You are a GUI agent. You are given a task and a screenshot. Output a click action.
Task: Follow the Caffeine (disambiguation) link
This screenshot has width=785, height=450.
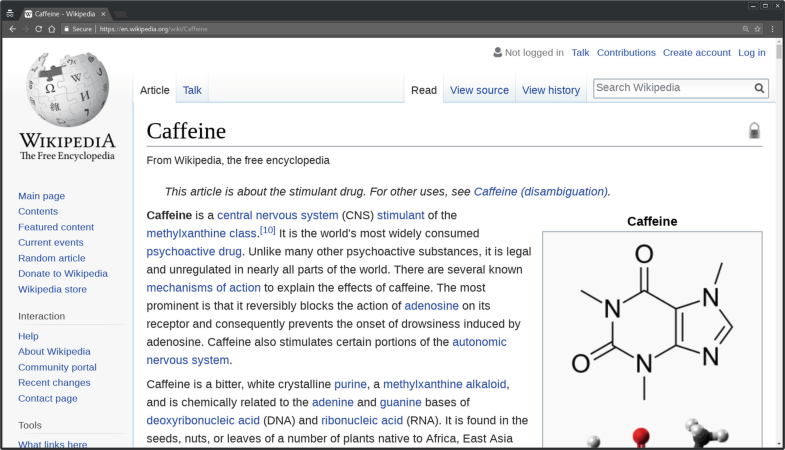[540, 191]
